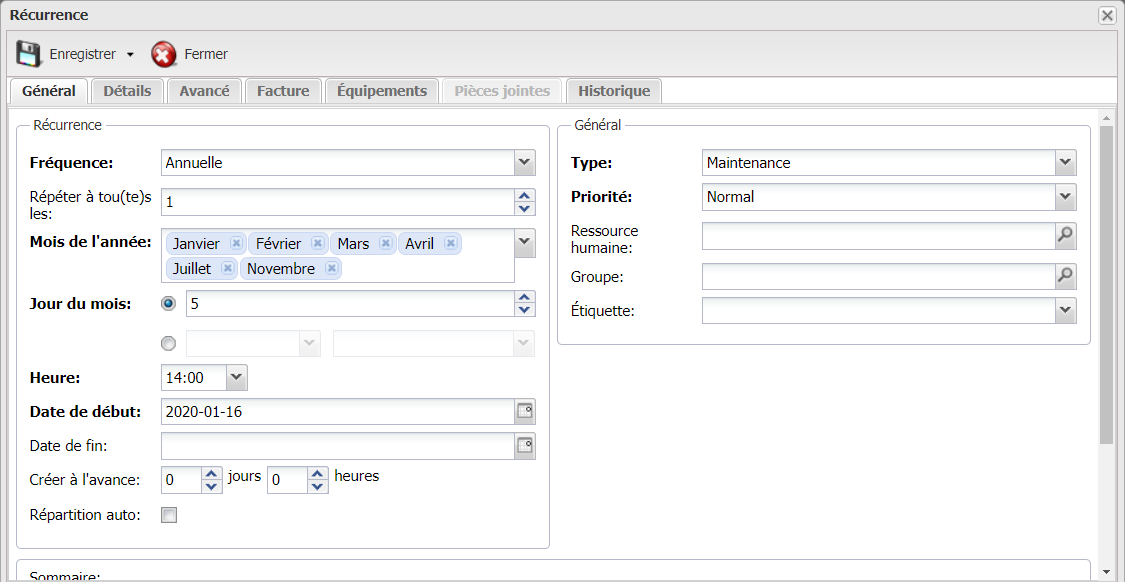This screenshot has width=1125, height=582.
Task: Select the second Jour du mois radio option
Action: click(169, 344)
